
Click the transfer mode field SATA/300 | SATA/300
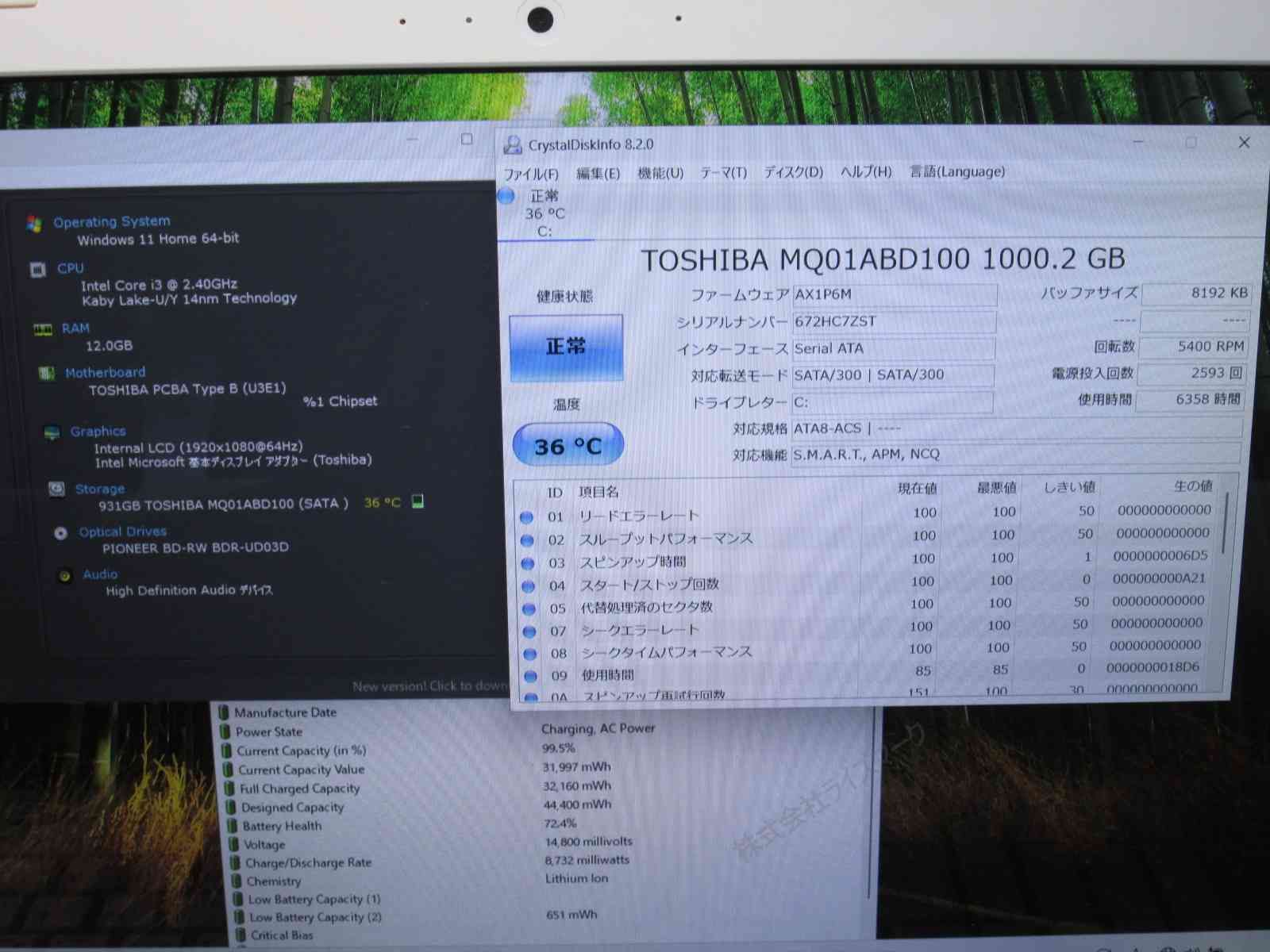[892, 375]
